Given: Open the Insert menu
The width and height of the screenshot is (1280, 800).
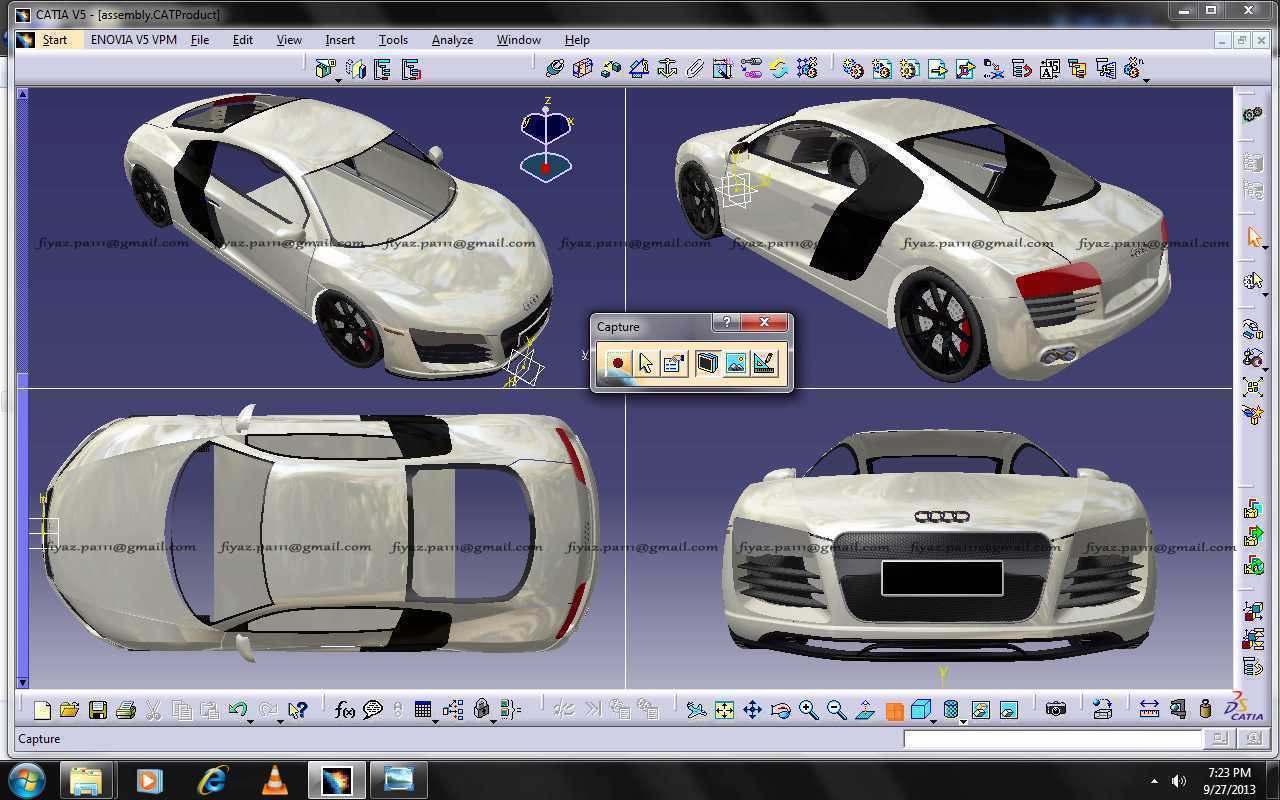Looking at the screenshot, I should tap(340, 40).
